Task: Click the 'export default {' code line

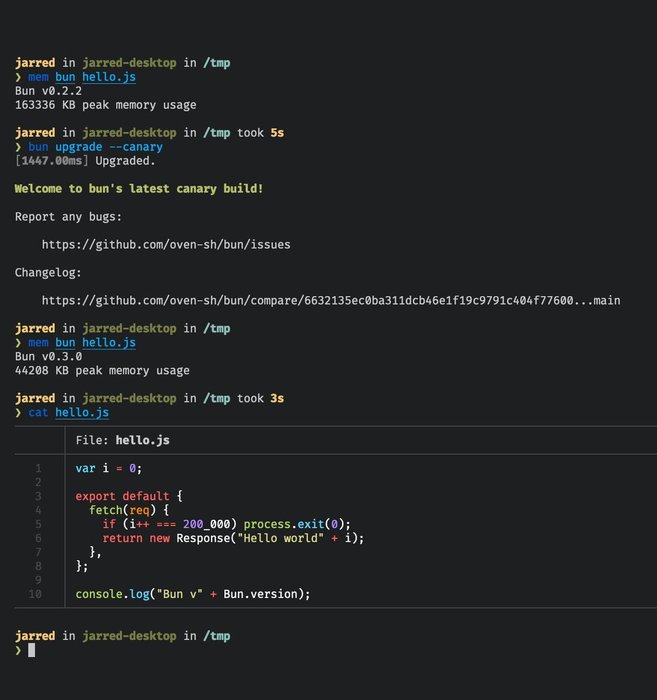Action: [x=129, y=496]
